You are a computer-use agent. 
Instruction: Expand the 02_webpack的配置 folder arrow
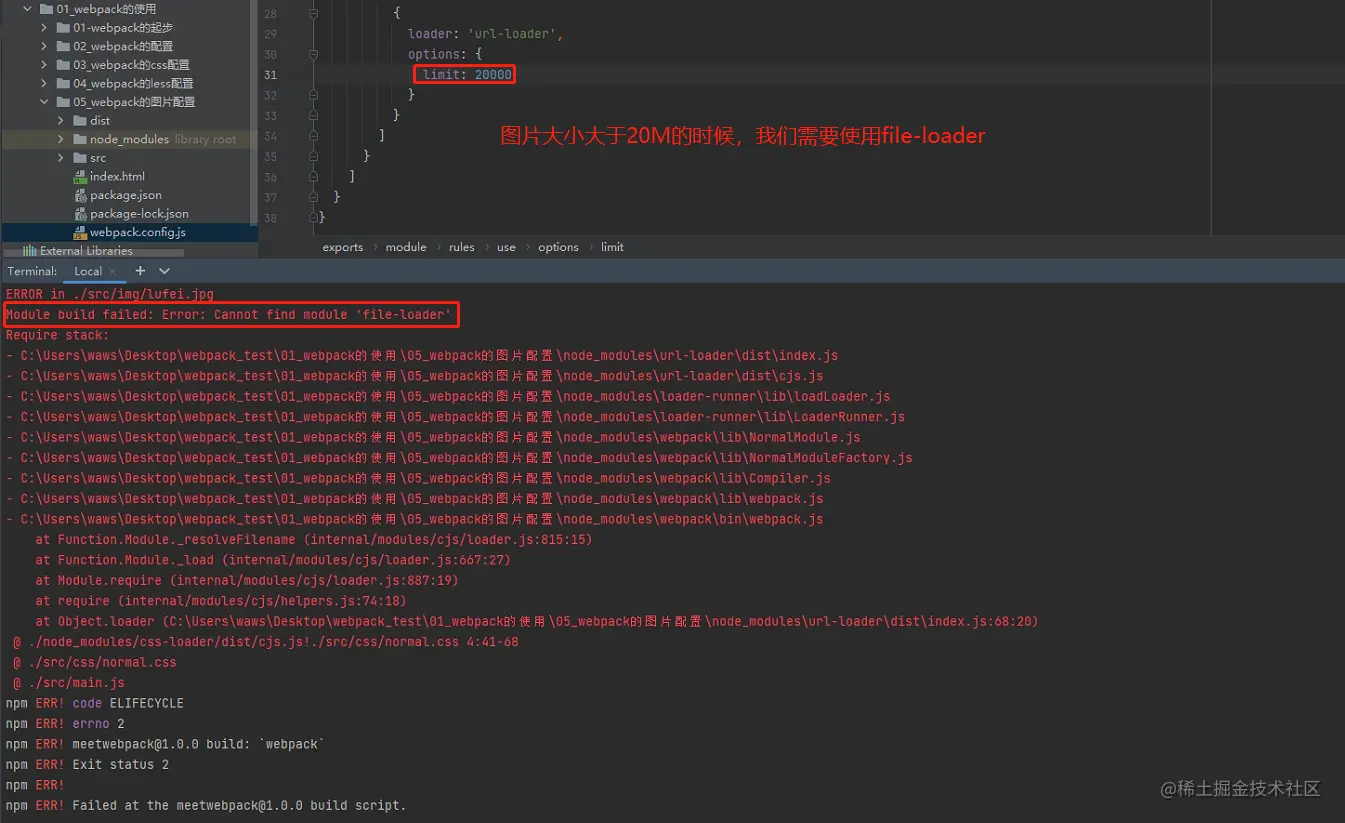click(44, 46)
